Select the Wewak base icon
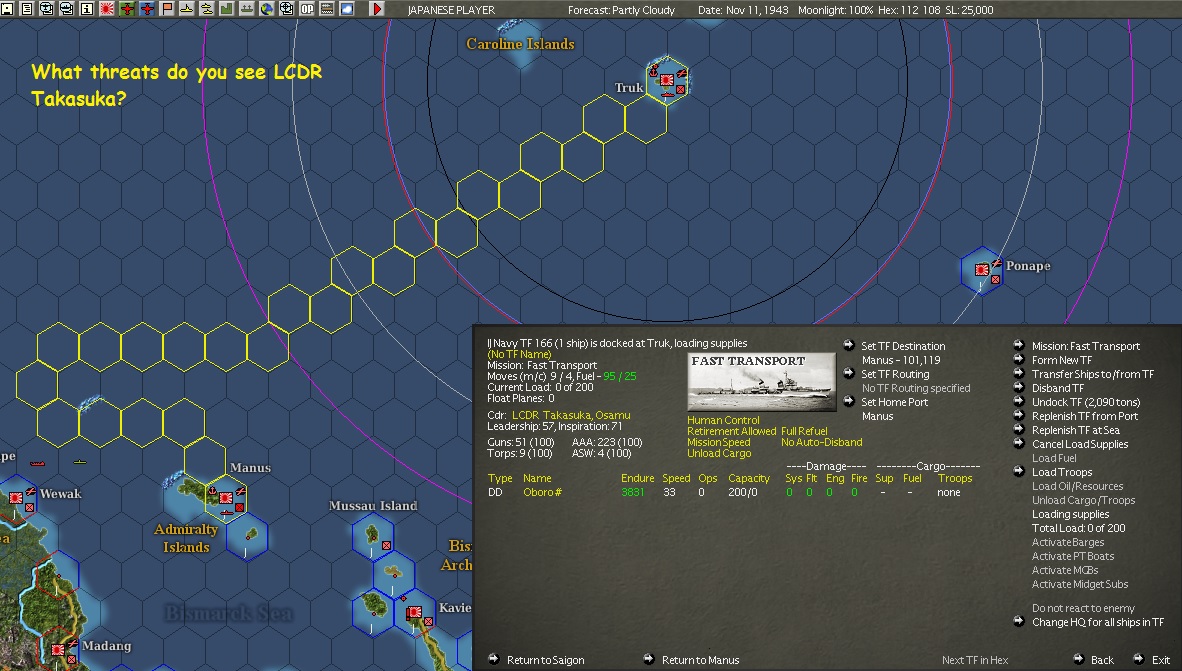The width and height of the screenshot is (1182, 671). point(17,498)
